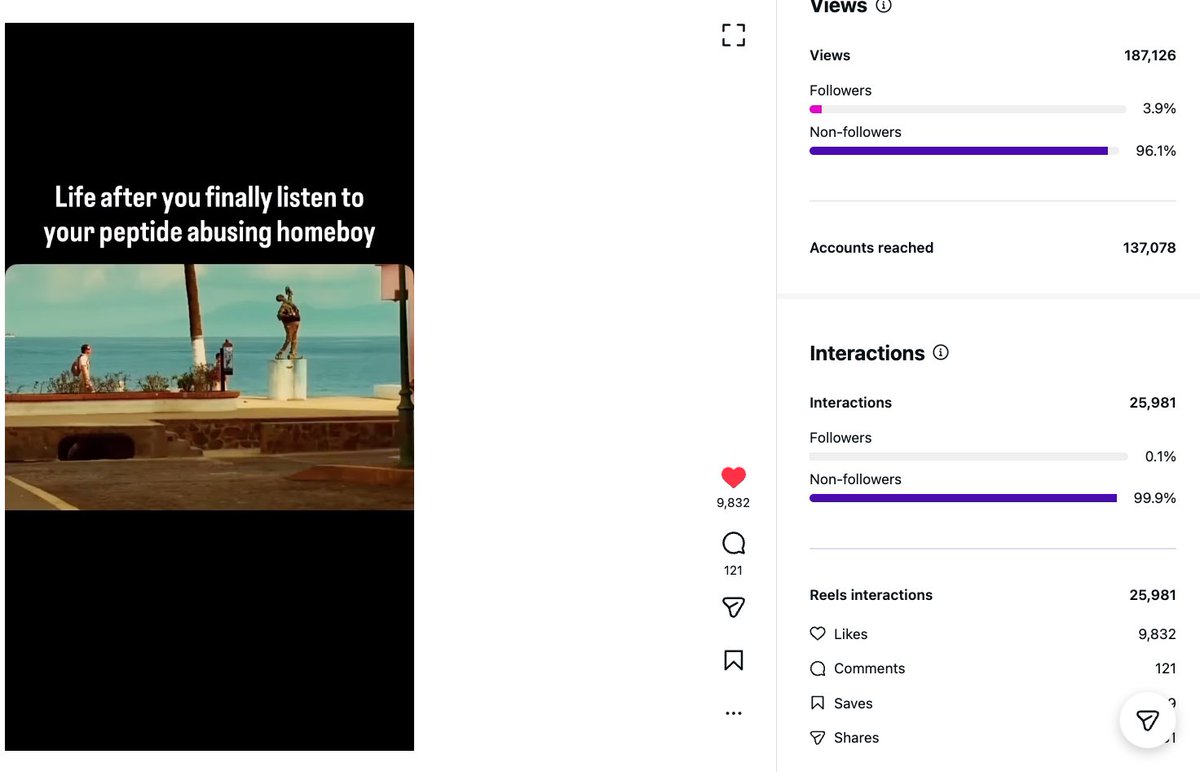Select the 9,832 value in Likes row

click(x=1157, y=634)
